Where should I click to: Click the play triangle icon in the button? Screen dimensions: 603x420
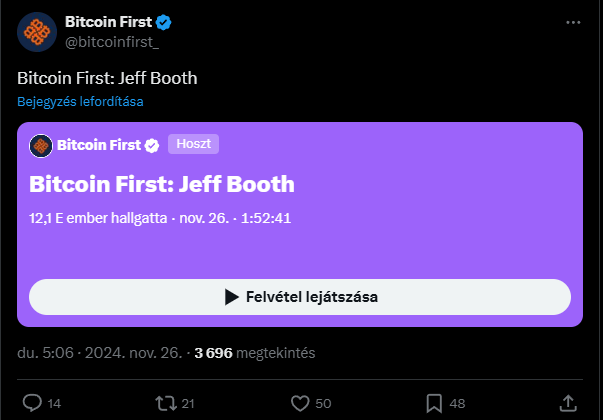click(232, 297)
